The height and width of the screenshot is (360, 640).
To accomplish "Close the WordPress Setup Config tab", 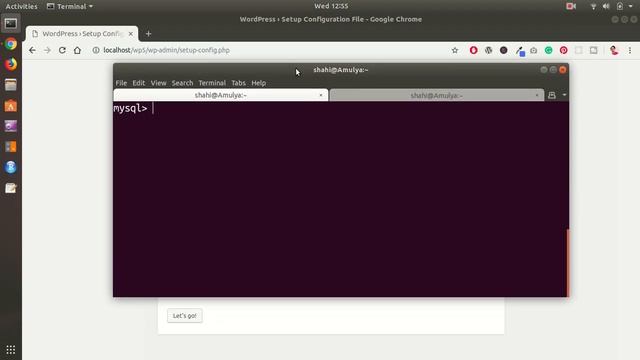I will [131, 34].
